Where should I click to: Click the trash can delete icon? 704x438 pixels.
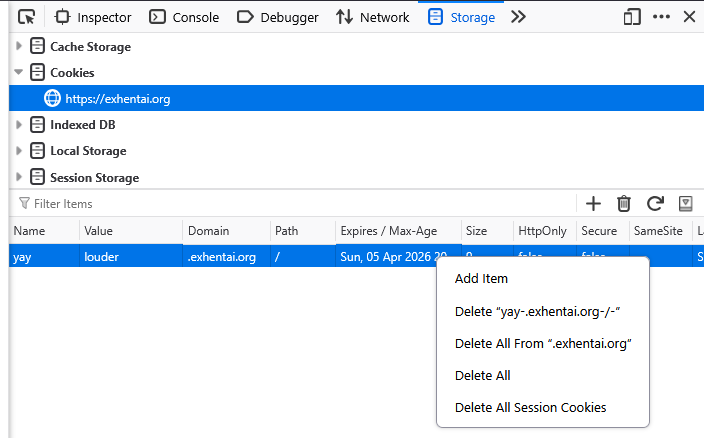point(624,204)
